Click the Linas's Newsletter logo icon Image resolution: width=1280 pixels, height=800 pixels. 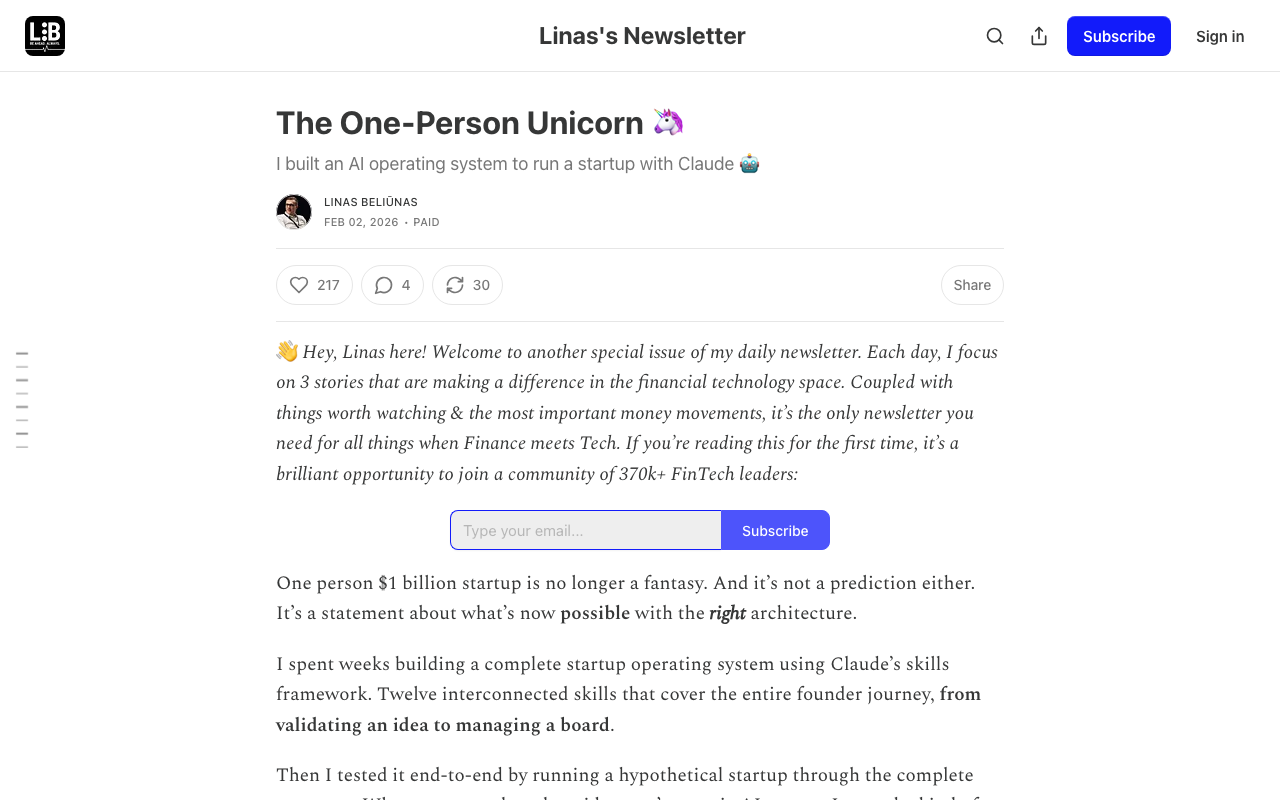click(x=44, y=35)
